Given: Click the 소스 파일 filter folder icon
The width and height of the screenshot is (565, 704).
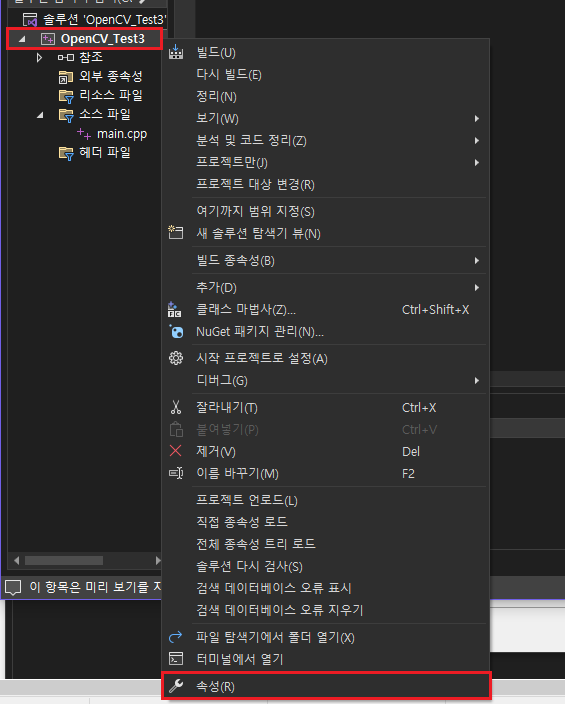Looking at the screenshot, I should coord(66,115).
